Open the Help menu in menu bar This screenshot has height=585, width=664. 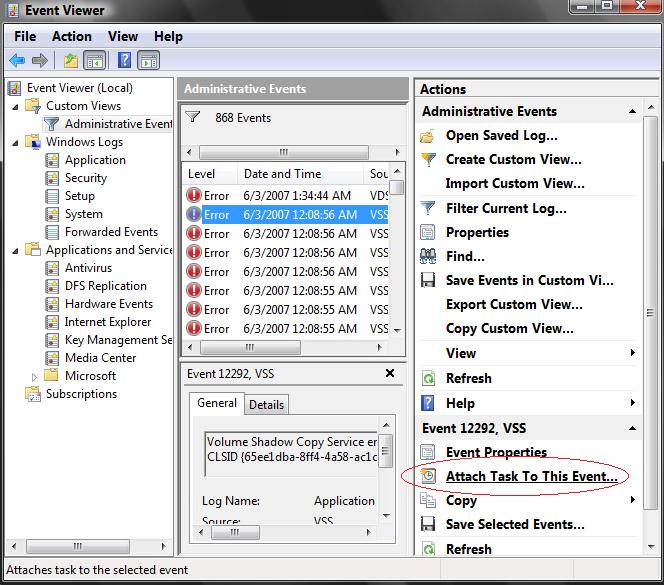(168, 36)
